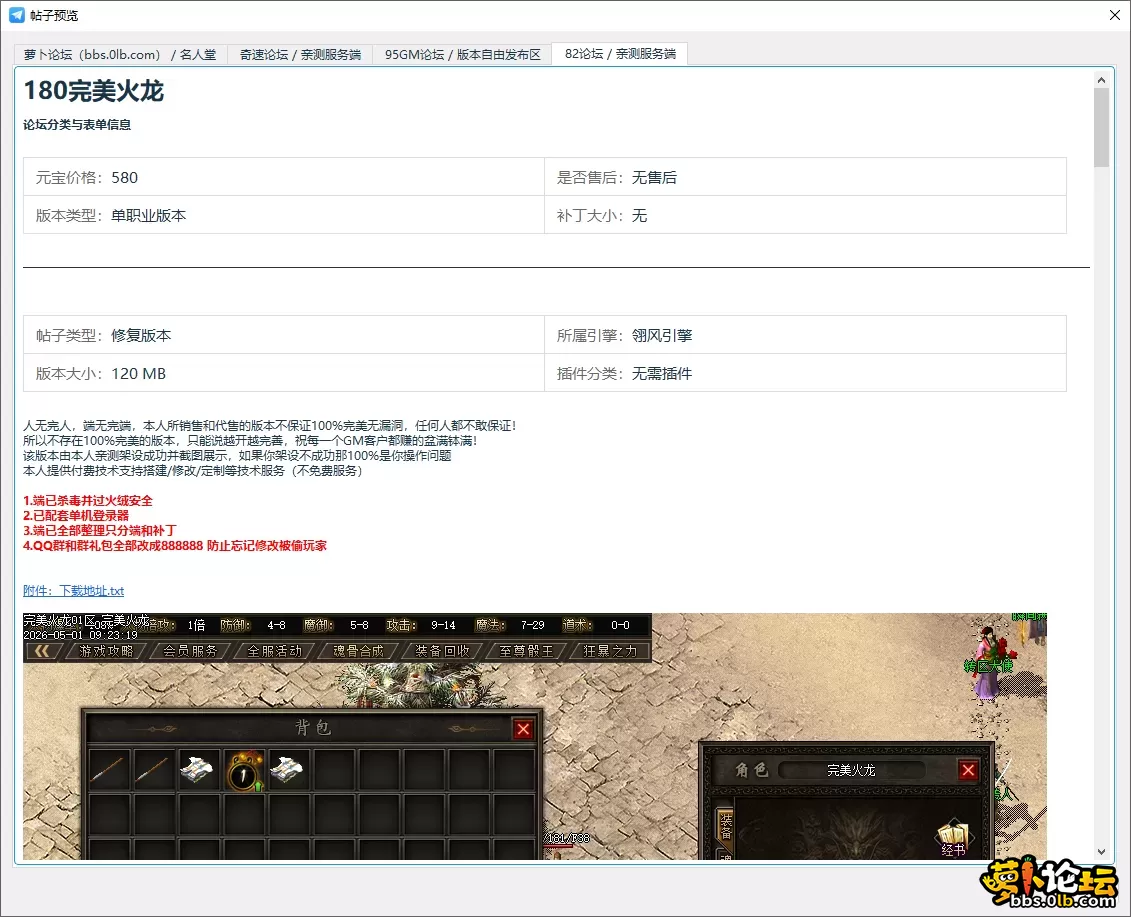Click the 版本大小: 120 MB cell

(284, 374)
